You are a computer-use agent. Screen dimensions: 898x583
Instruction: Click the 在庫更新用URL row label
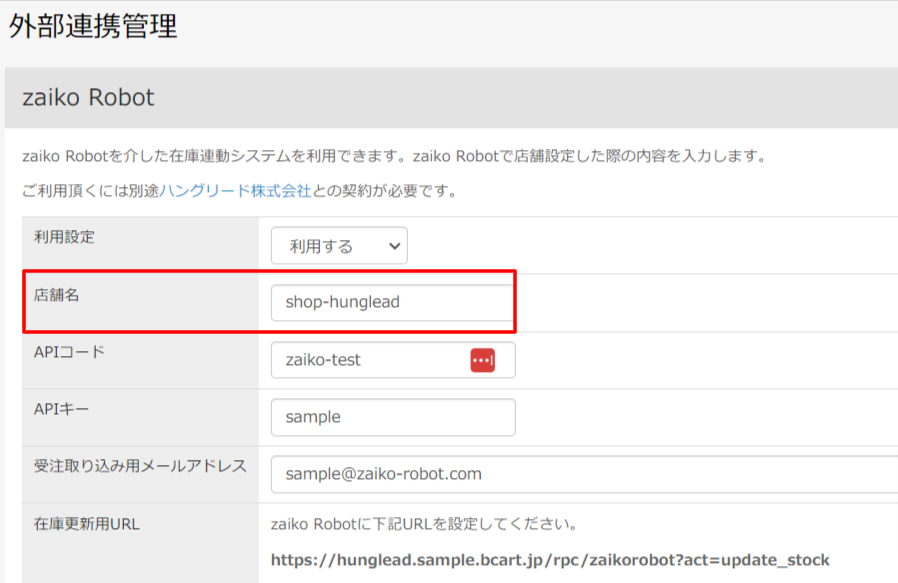coord(86,524)
